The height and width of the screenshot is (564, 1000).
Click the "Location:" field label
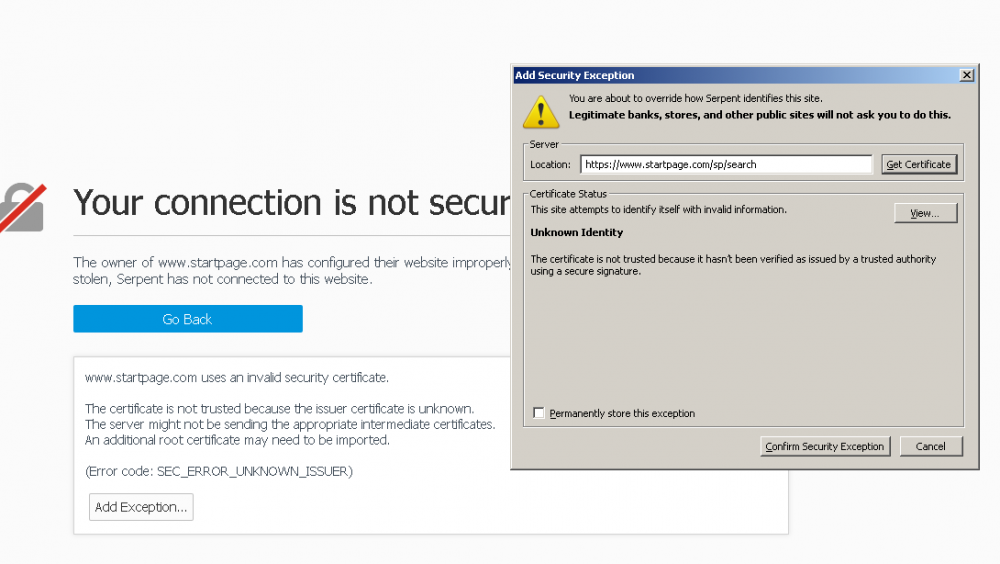[550, 164]
